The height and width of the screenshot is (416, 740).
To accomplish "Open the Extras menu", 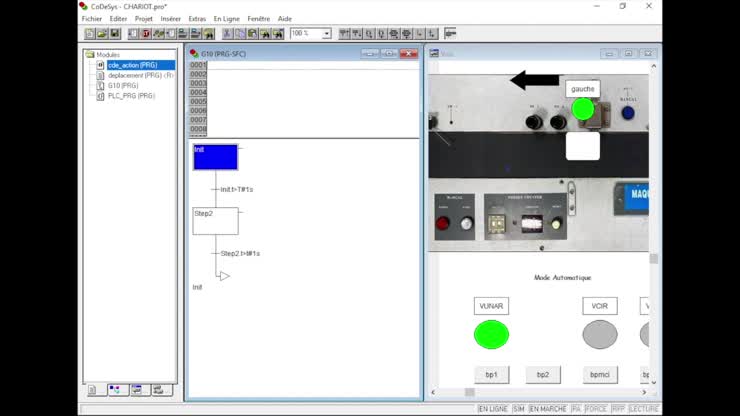I will 197,18.
